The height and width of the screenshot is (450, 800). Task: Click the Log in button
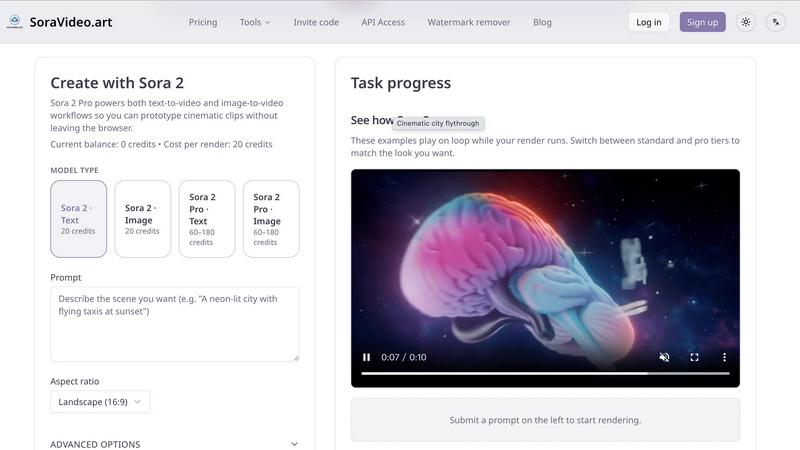tap(648, 22)
